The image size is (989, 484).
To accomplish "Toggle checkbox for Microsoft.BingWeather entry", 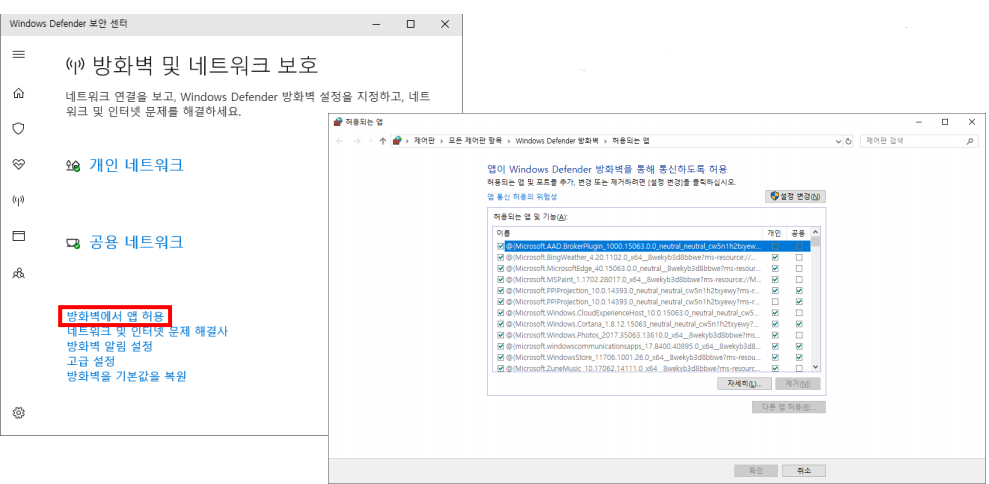I will point(501,257).
